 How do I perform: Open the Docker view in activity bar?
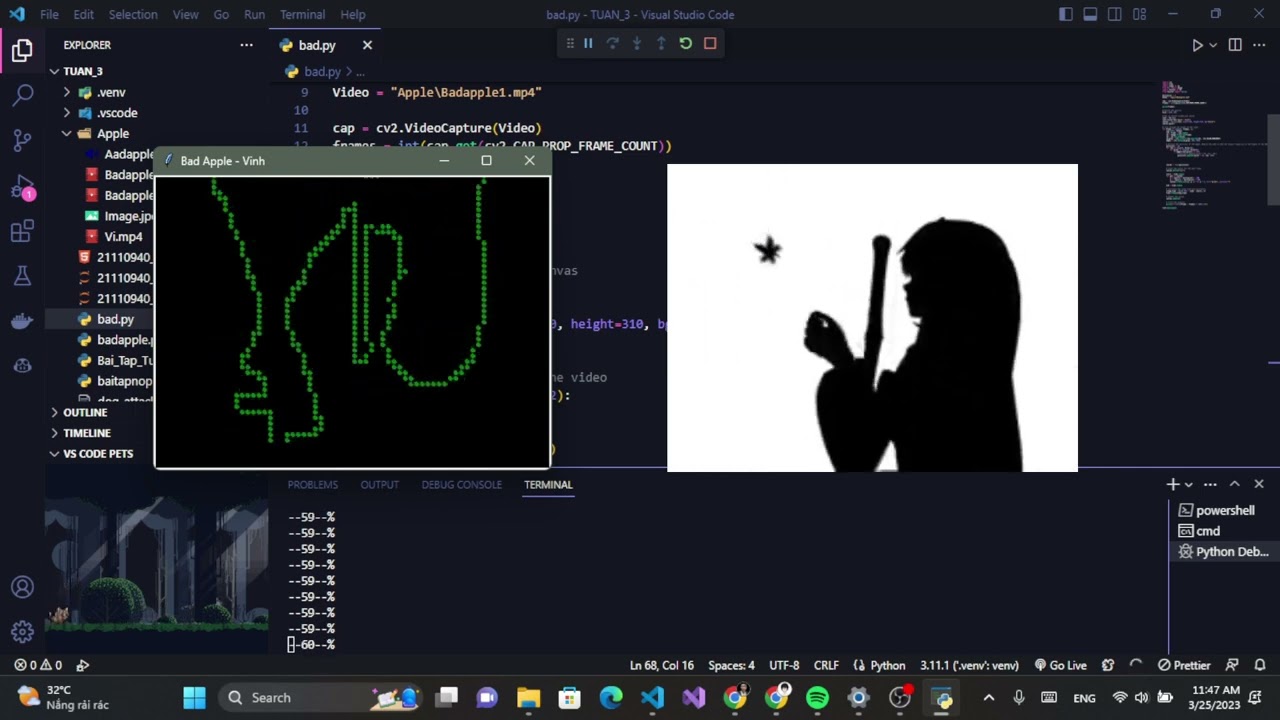click(x=22, y=321)
